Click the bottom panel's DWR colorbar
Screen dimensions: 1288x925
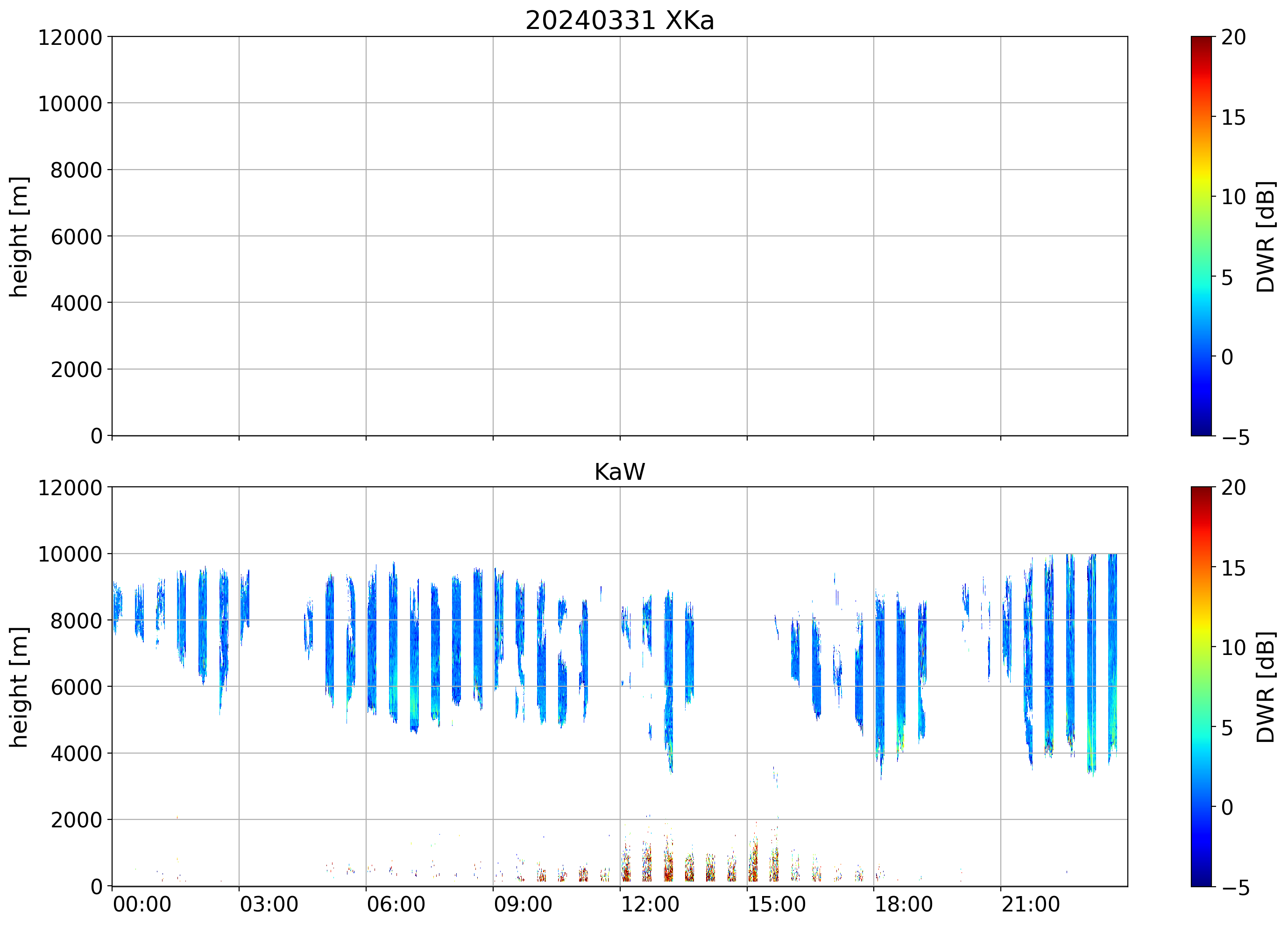click(x=1201, y=686)
